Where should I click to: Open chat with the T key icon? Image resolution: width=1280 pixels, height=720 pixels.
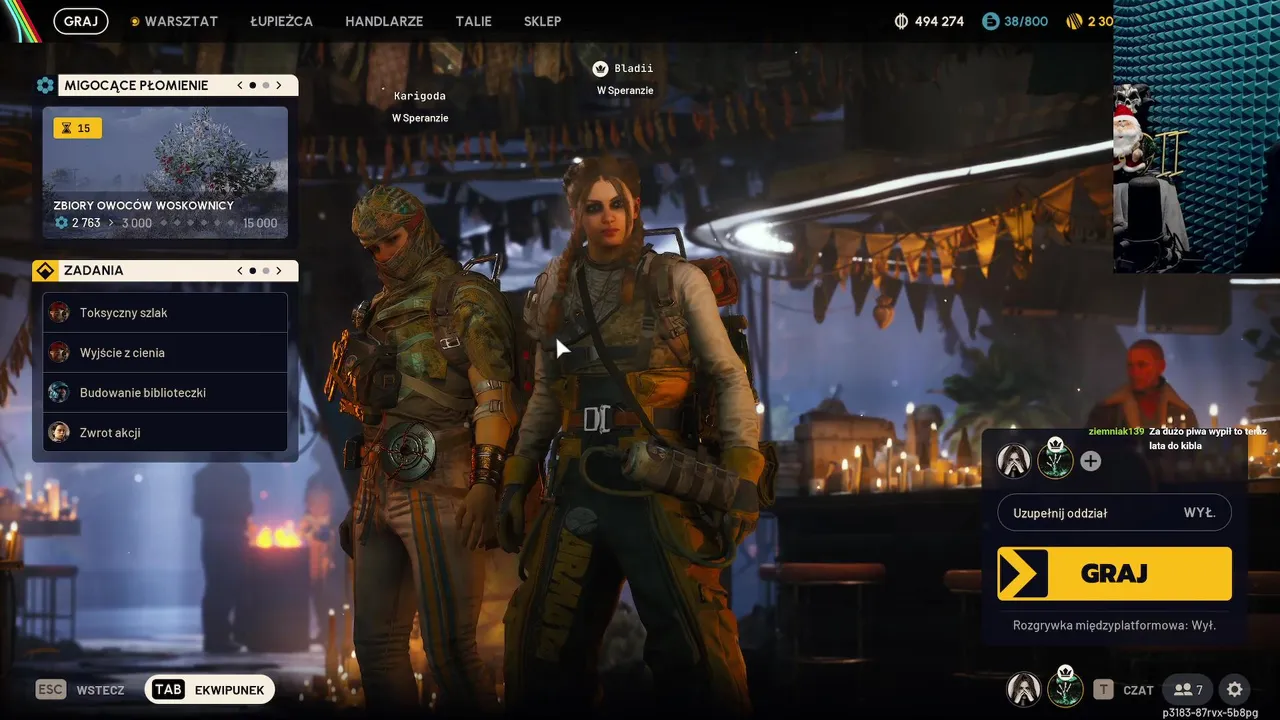coord(1103,689)
